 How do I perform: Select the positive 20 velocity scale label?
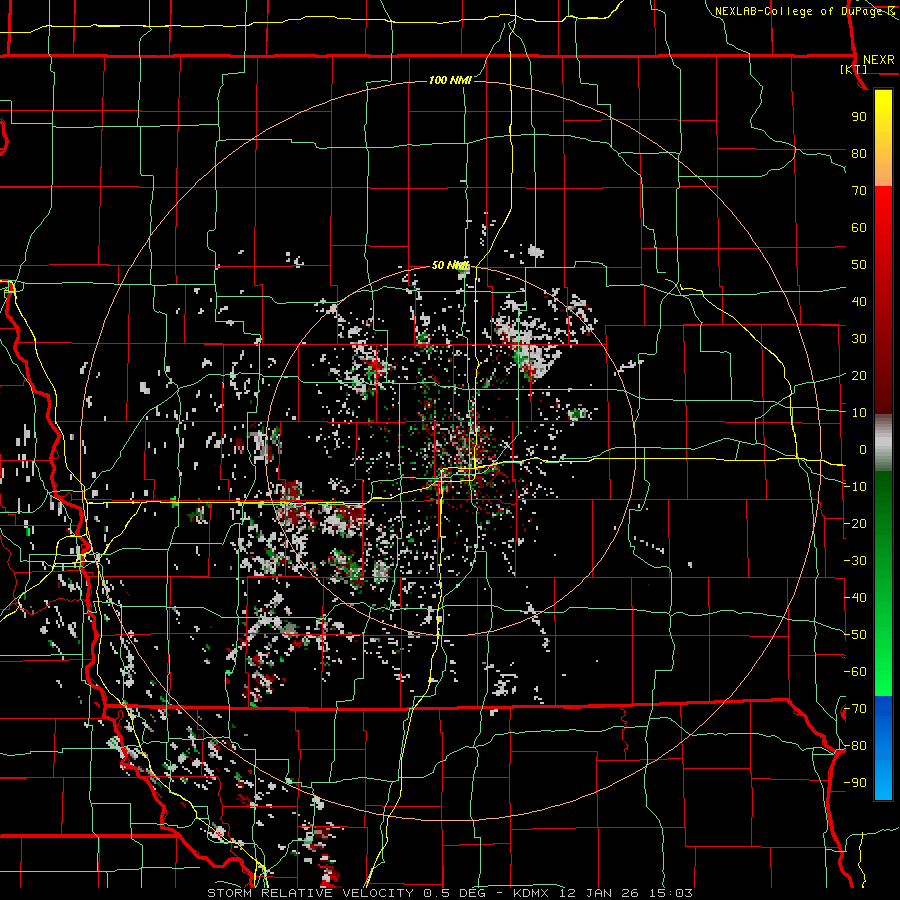pos(859,376)
